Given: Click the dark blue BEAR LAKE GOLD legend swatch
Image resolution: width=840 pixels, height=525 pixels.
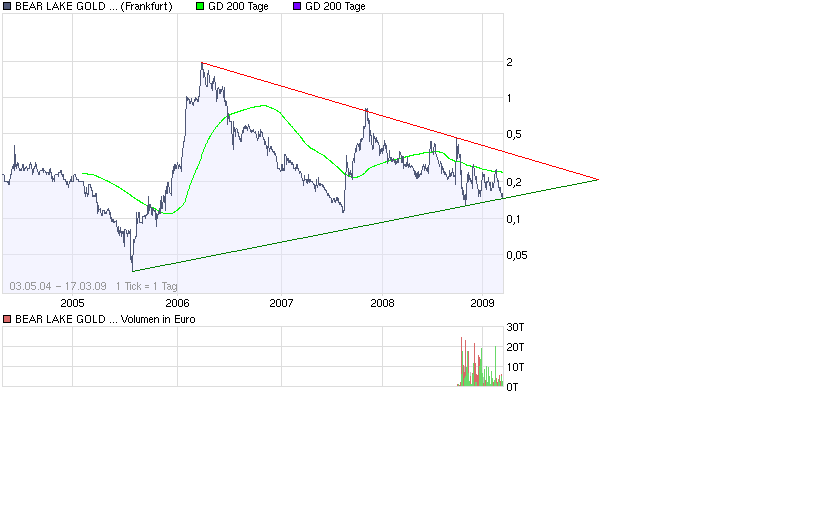Looking at the screenshot, I should click(7, 6).
